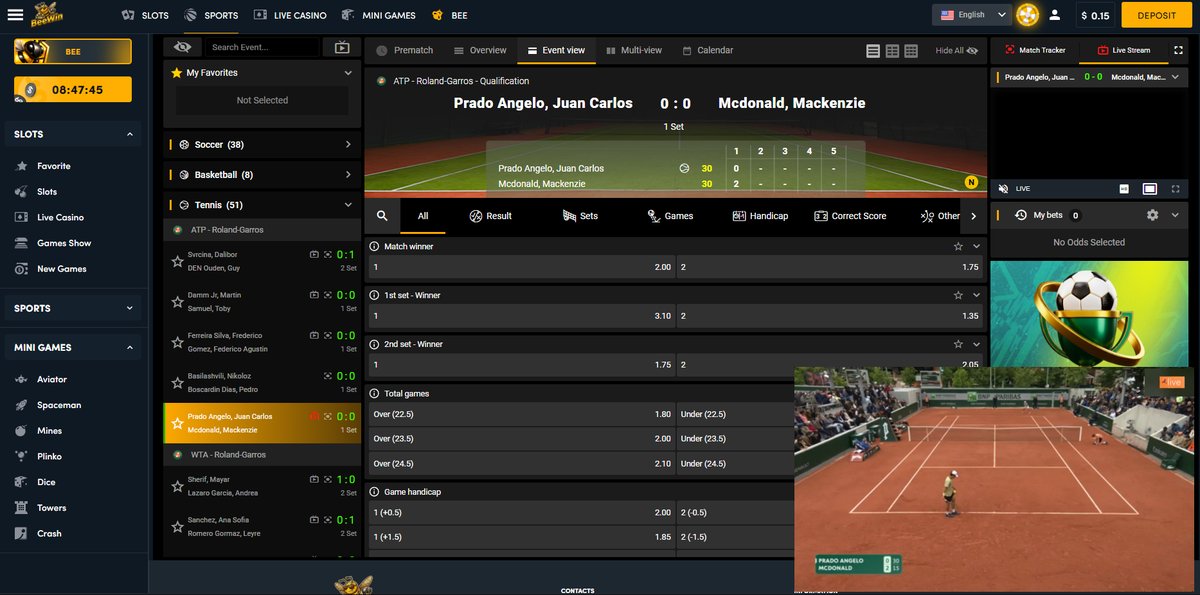Screen dimensions: 1200x595
Task: Switch to the Prematch tab
Action: (x=404, y=50)
